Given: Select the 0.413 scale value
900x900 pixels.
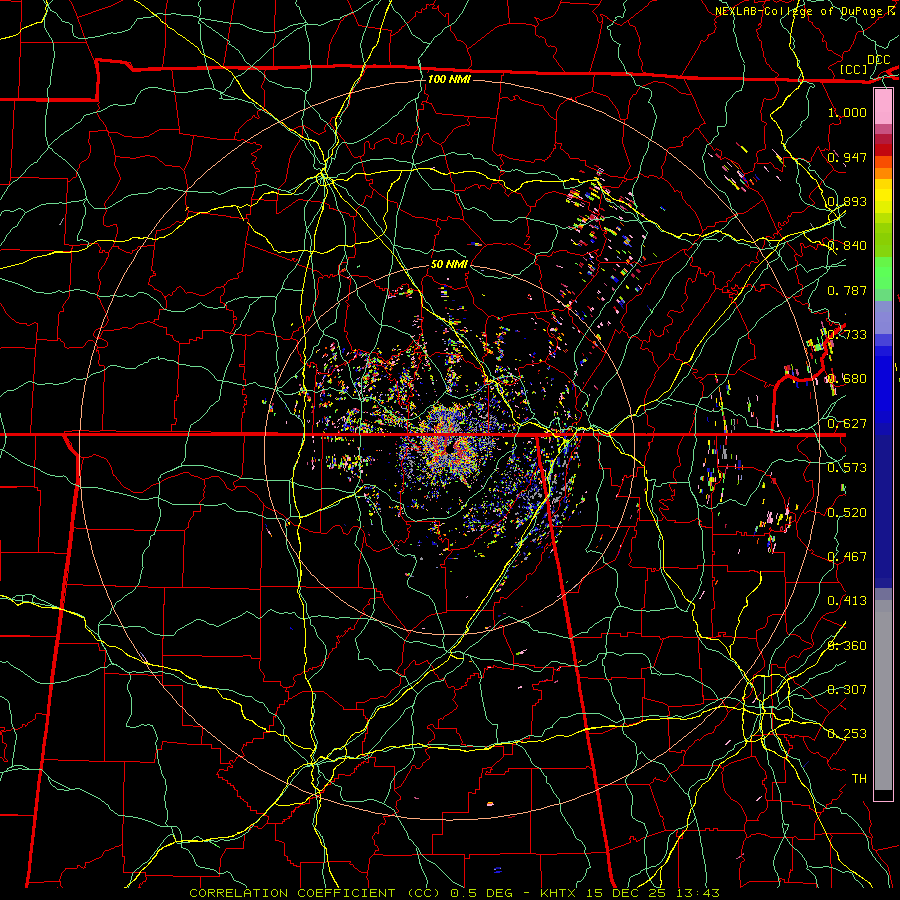Looking at the screenshot, I should point(847,601).
